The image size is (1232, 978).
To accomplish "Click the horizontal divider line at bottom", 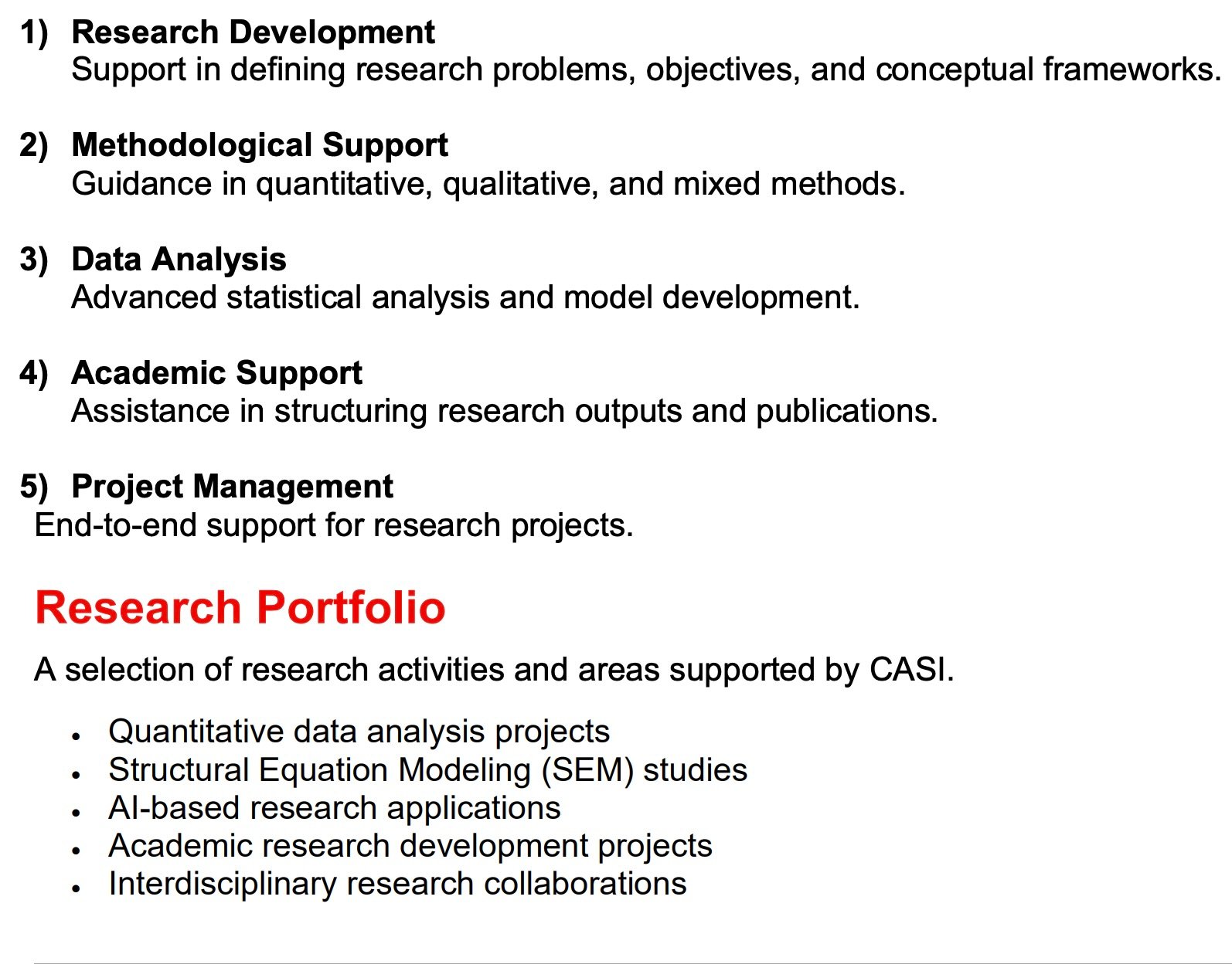I will tap(633, 963).
